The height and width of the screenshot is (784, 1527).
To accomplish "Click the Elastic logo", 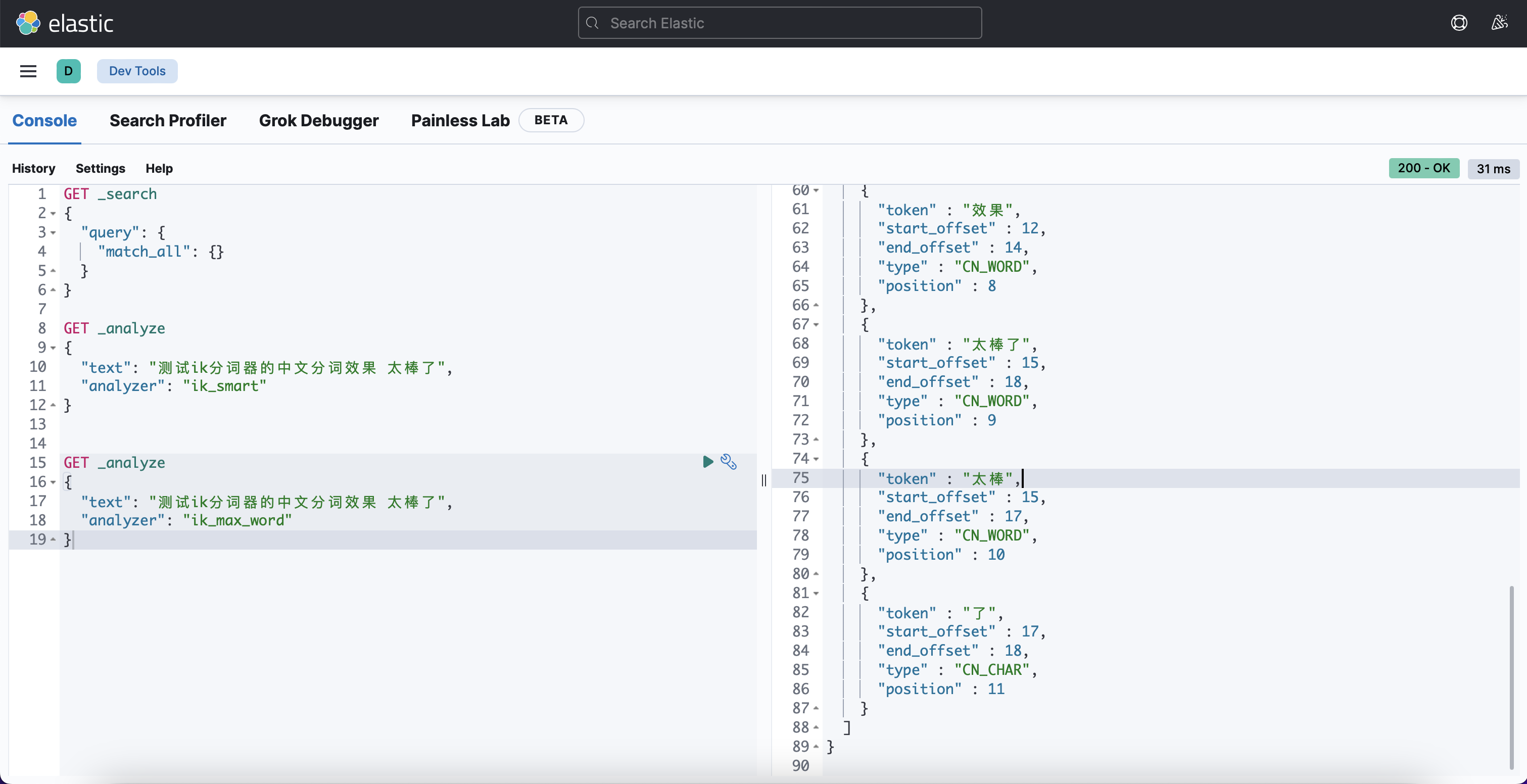I will click(64, 23).
